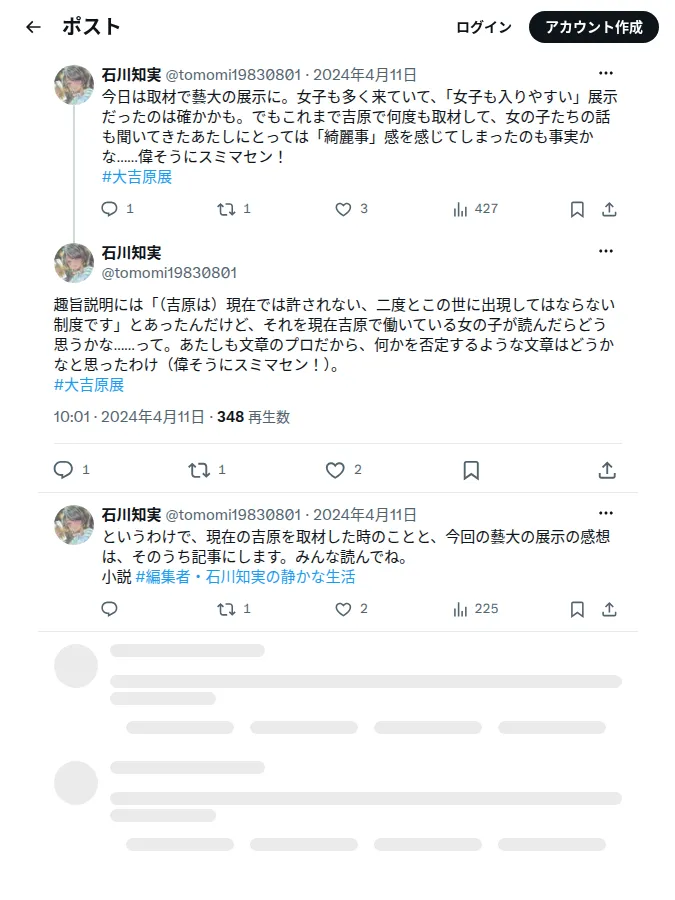675x900 pixels.
Task: Open more options on the last reply
Action: [606, 513]
